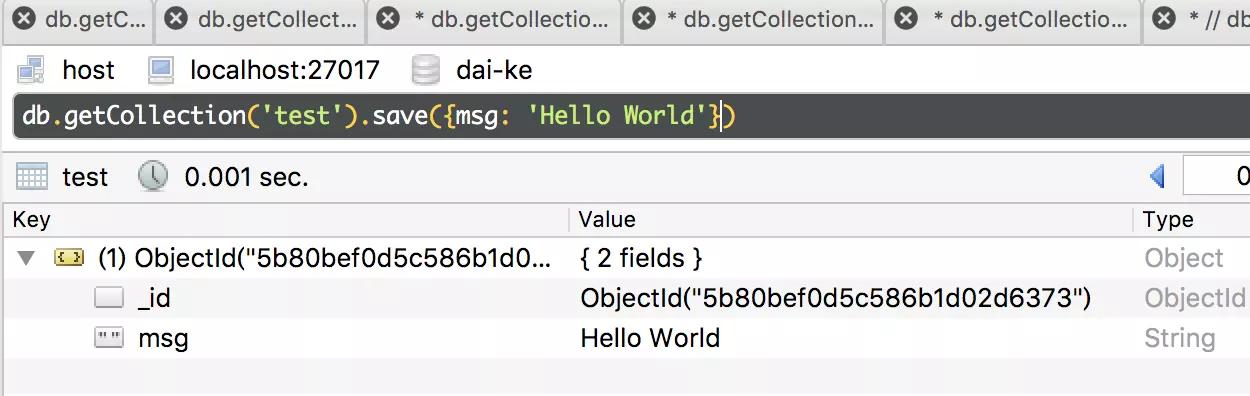Viewport: 1250px width, 396px height.
Task: Click the execution time clock icon
Action: (153, 177)
